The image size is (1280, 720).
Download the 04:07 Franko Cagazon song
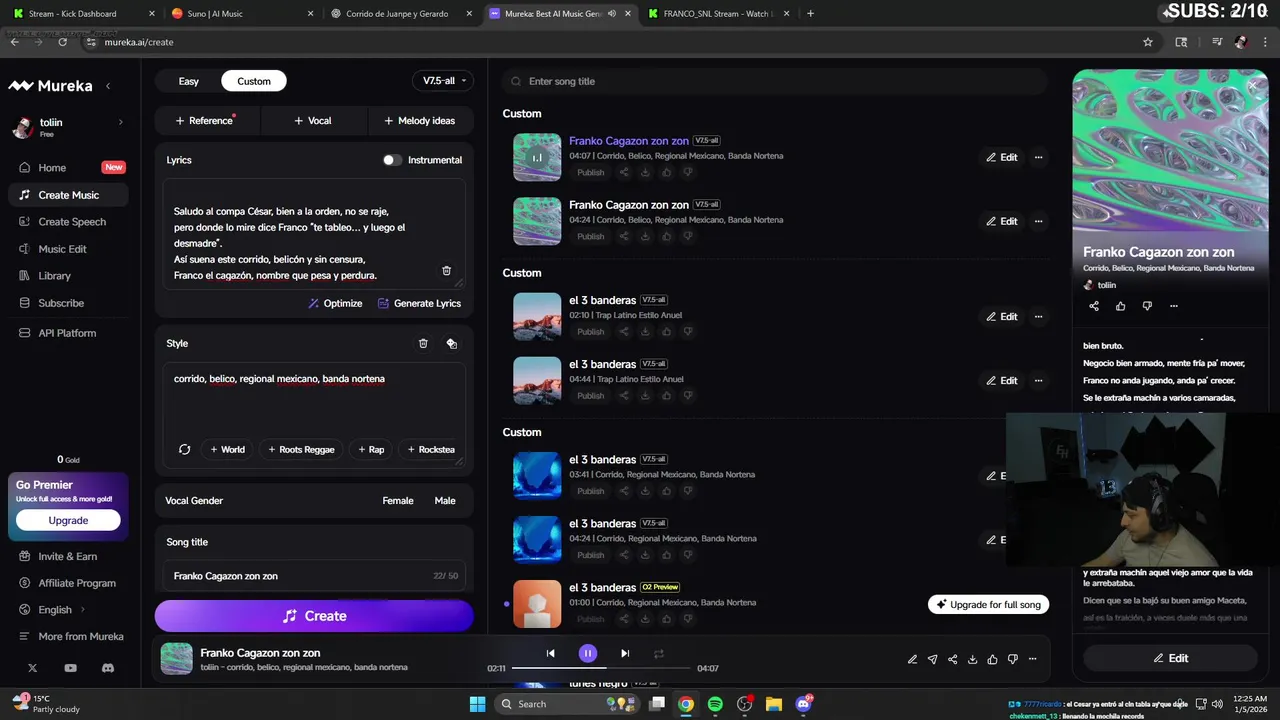[x=645, y=172]
